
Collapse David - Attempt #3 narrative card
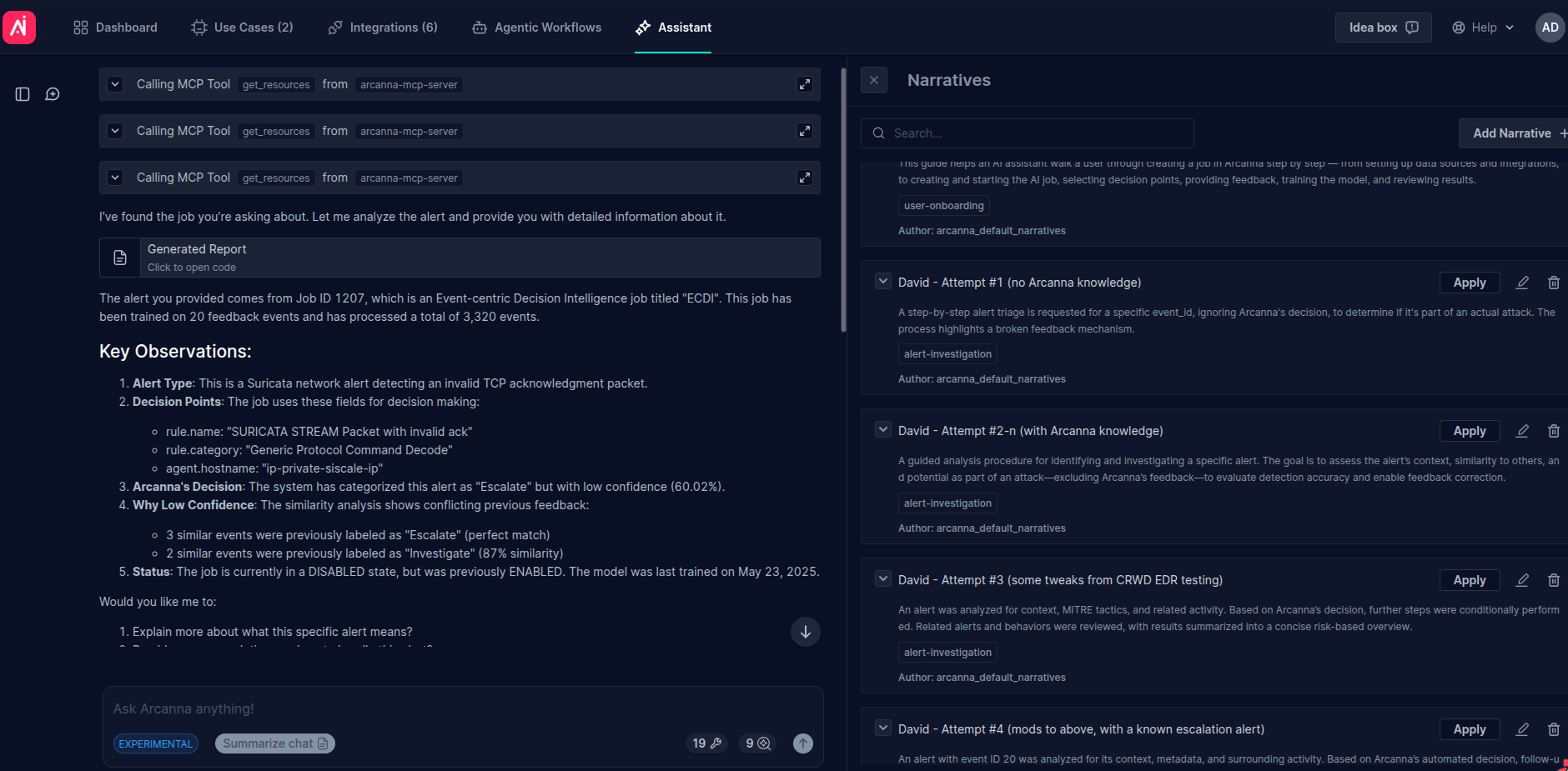[882, 578]
